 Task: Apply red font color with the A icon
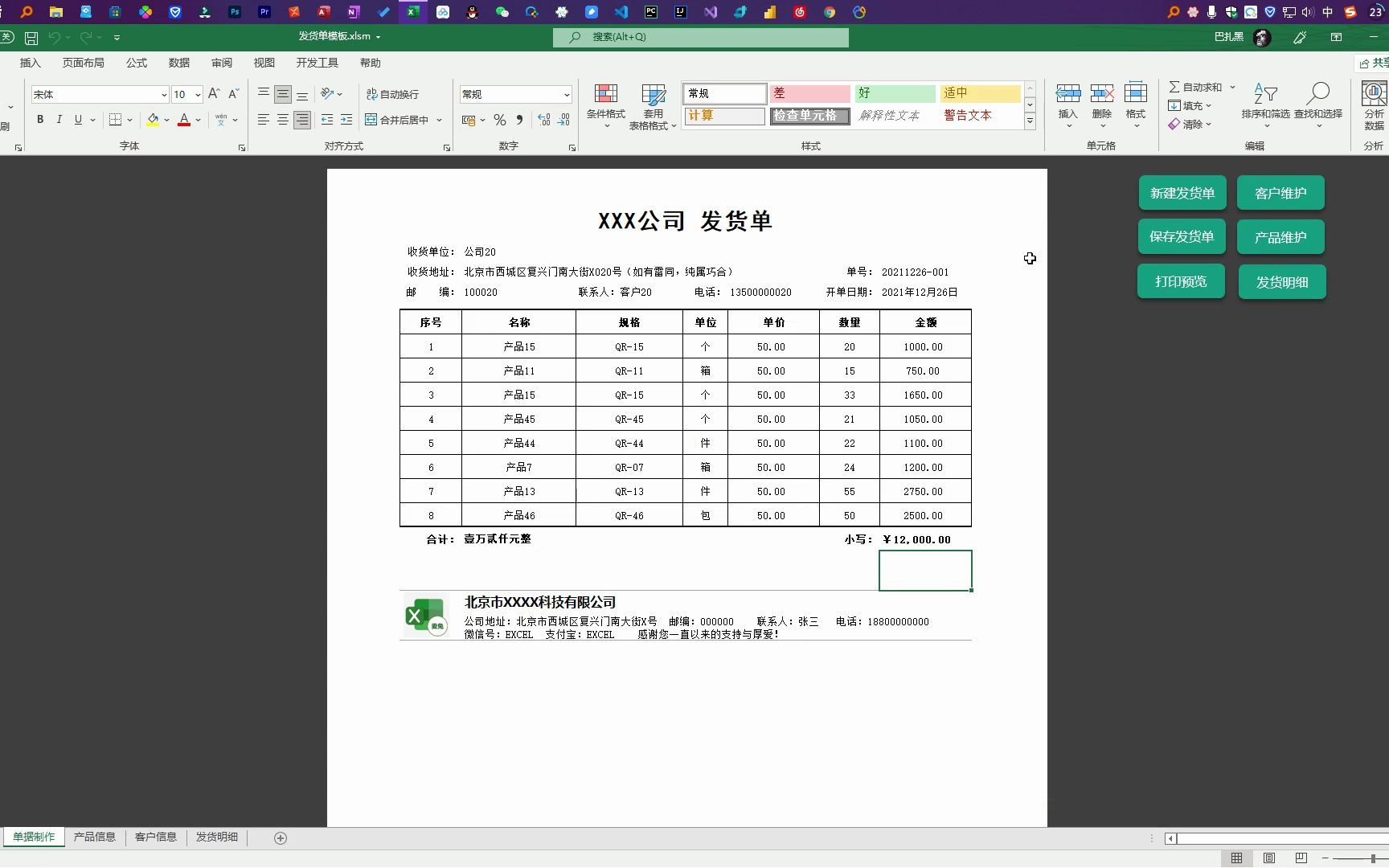pyautogui.click(x=184, y=120)
